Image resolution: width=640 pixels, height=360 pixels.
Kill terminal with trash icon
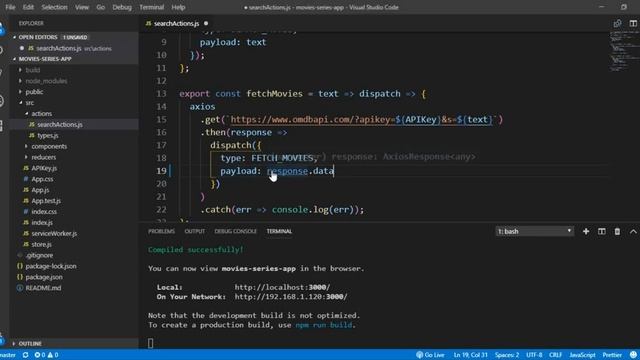pos(617,231)
